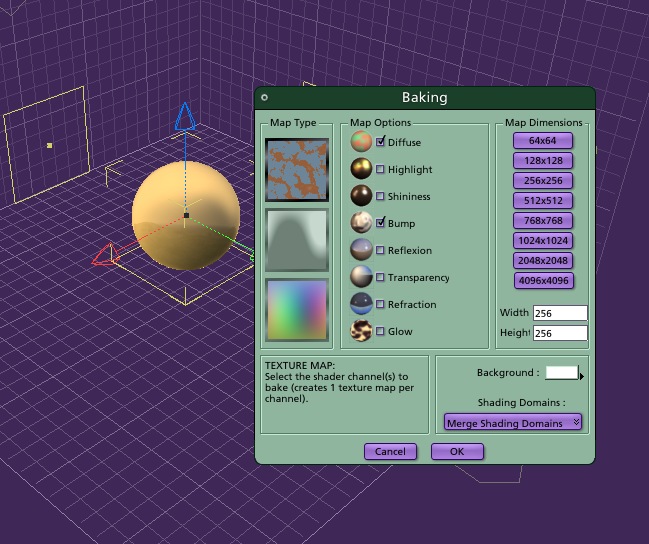This screenshot has height=544, width=649.
Task: Open the Merge Shading Domains dropdown
Action: 513,423
